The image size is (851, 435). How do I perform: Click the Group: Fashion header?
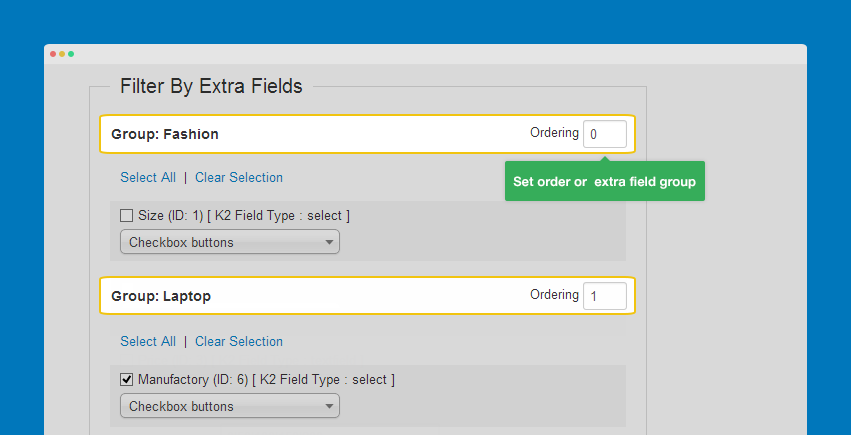pos(367,134)
